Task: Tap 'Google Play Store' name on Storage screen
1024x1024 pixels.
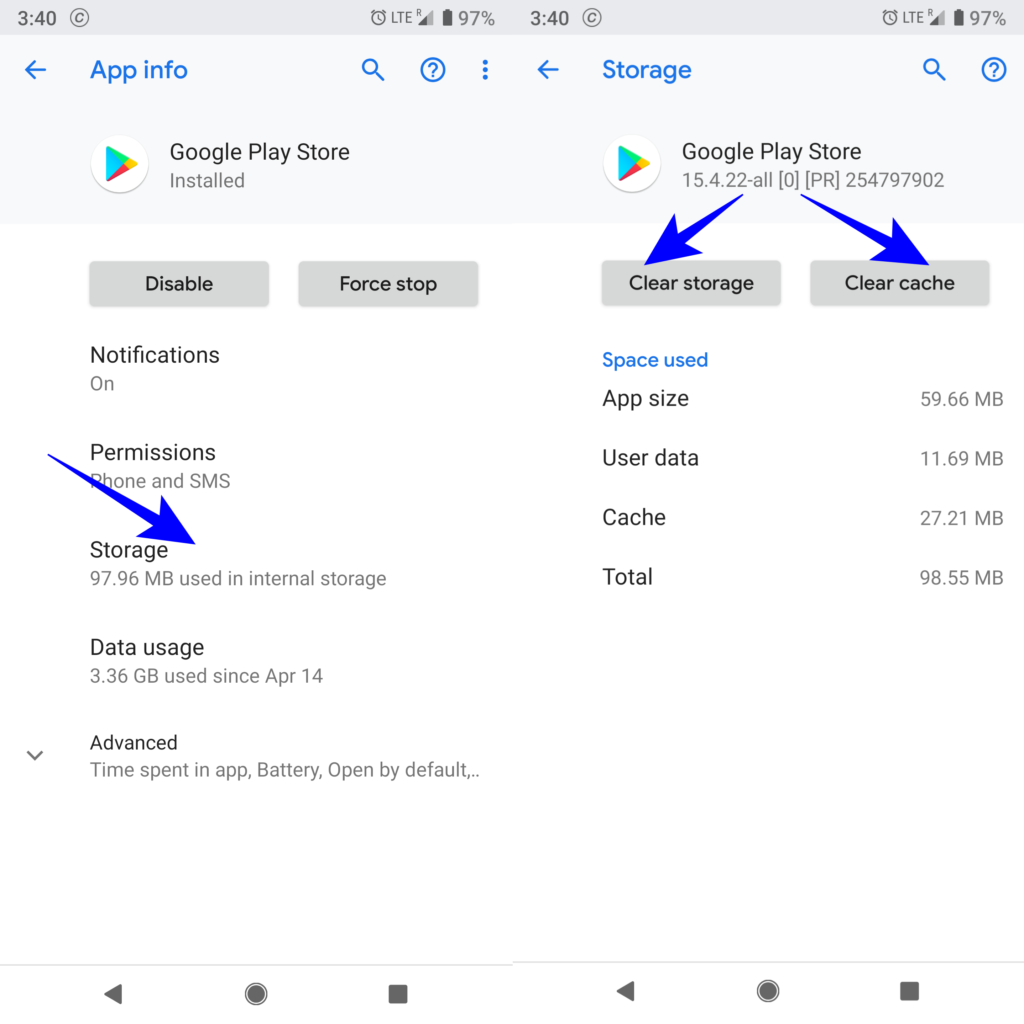Action: (771, 152)
